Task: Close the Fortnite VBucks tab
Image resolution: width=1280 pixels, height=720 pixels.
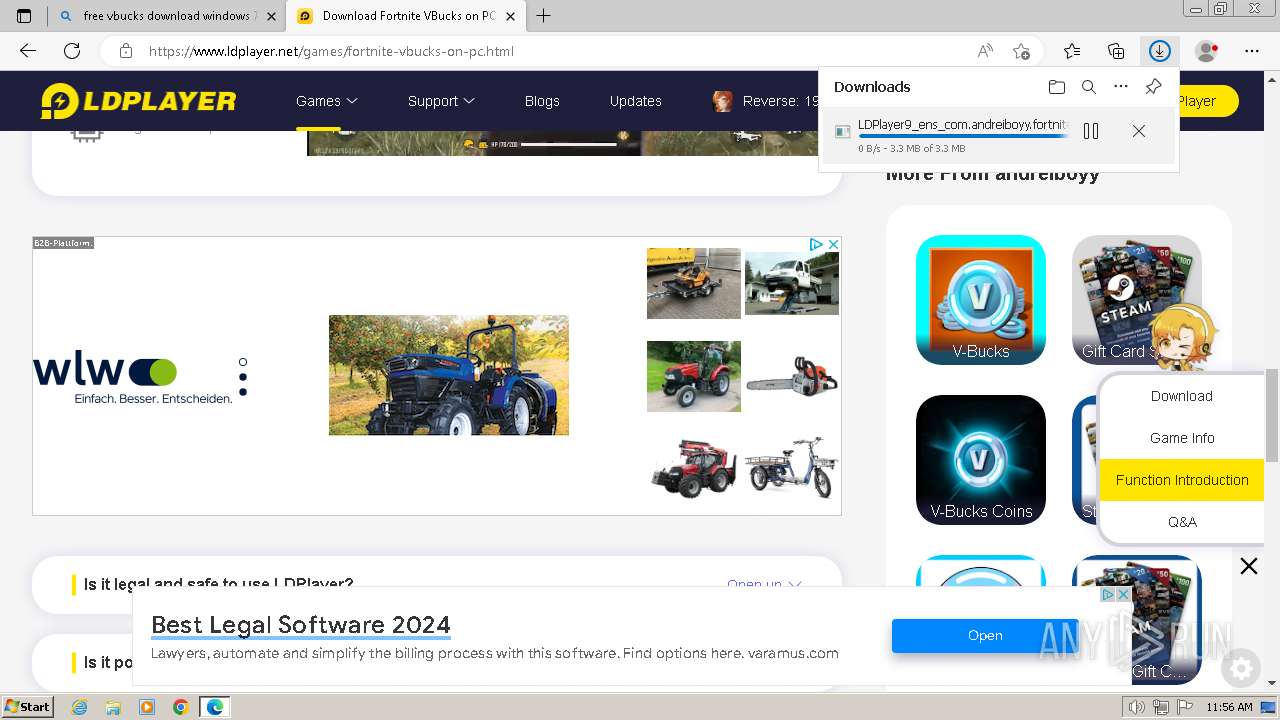Action: 511,16
